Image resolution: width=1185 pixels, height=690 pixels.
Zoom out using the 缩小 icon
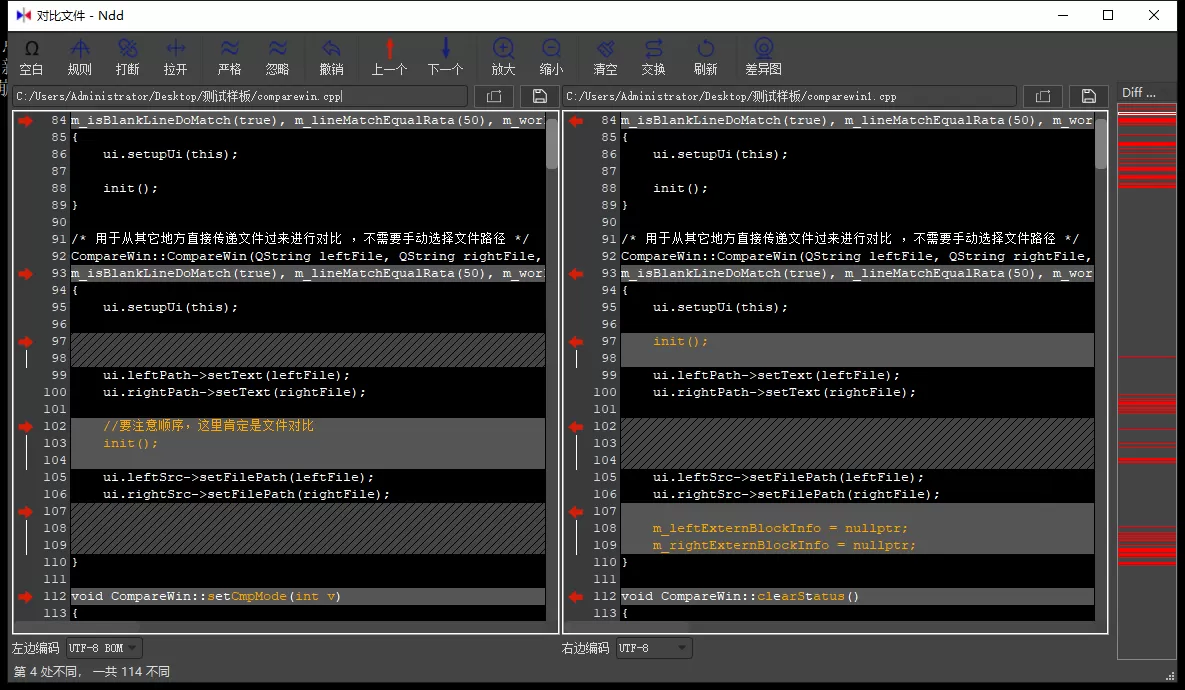[x=552, y=56]
